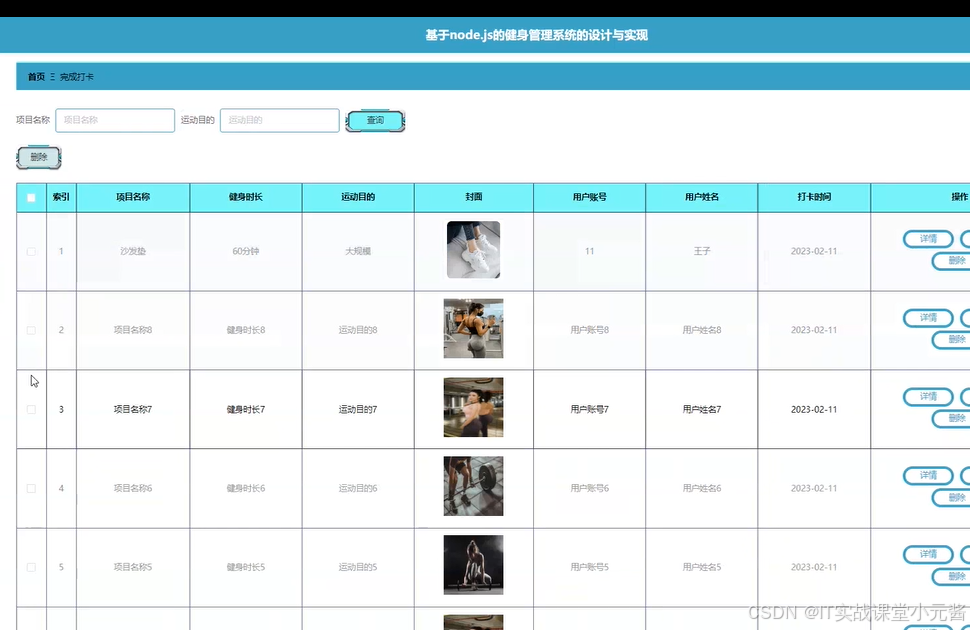The width and height of the screenshot is (970, 630).
Task: Click the 项目名称 input field
Action: [114, 120]
